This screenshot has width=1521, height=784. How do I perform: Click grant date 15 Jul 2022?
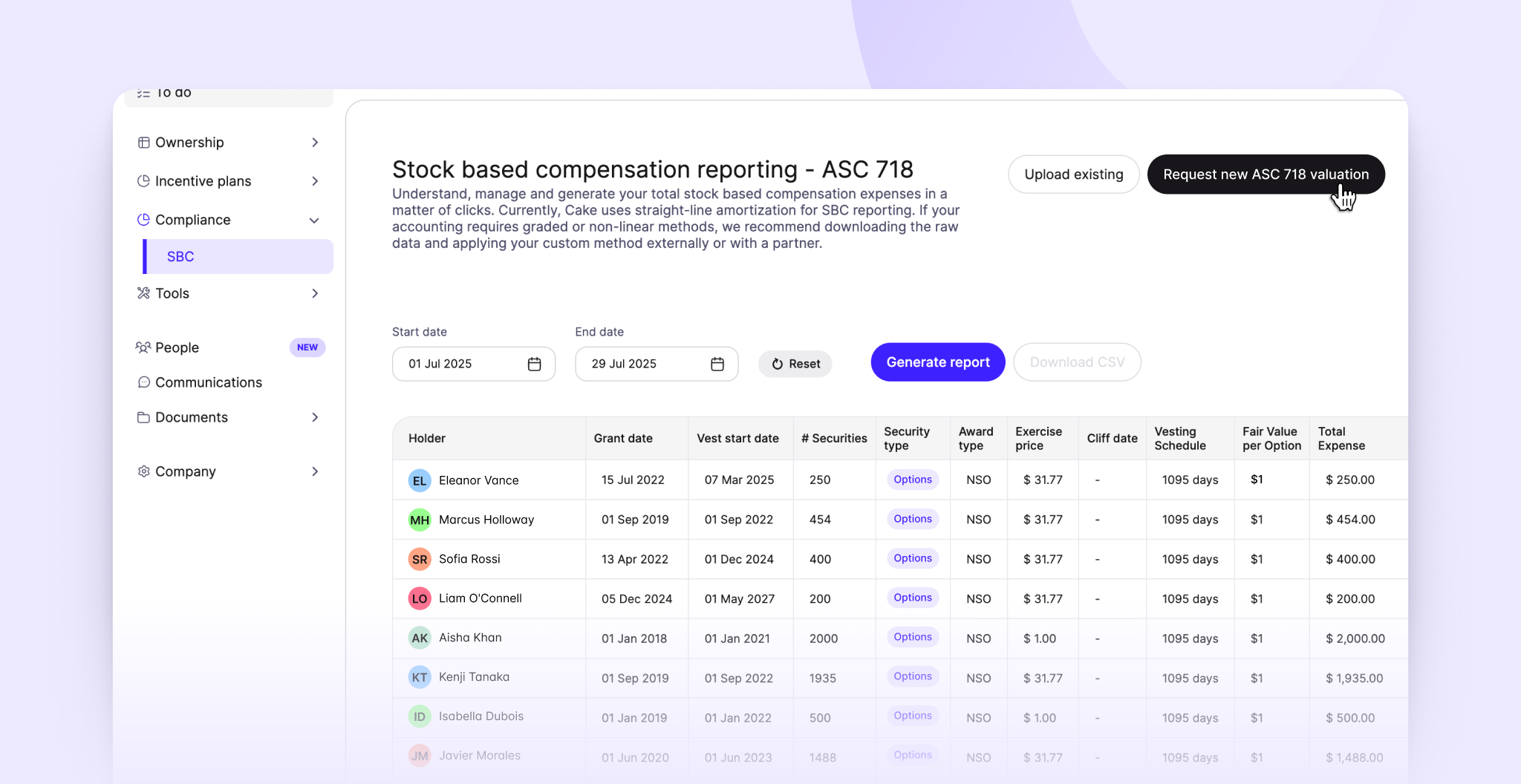[633, 480]
